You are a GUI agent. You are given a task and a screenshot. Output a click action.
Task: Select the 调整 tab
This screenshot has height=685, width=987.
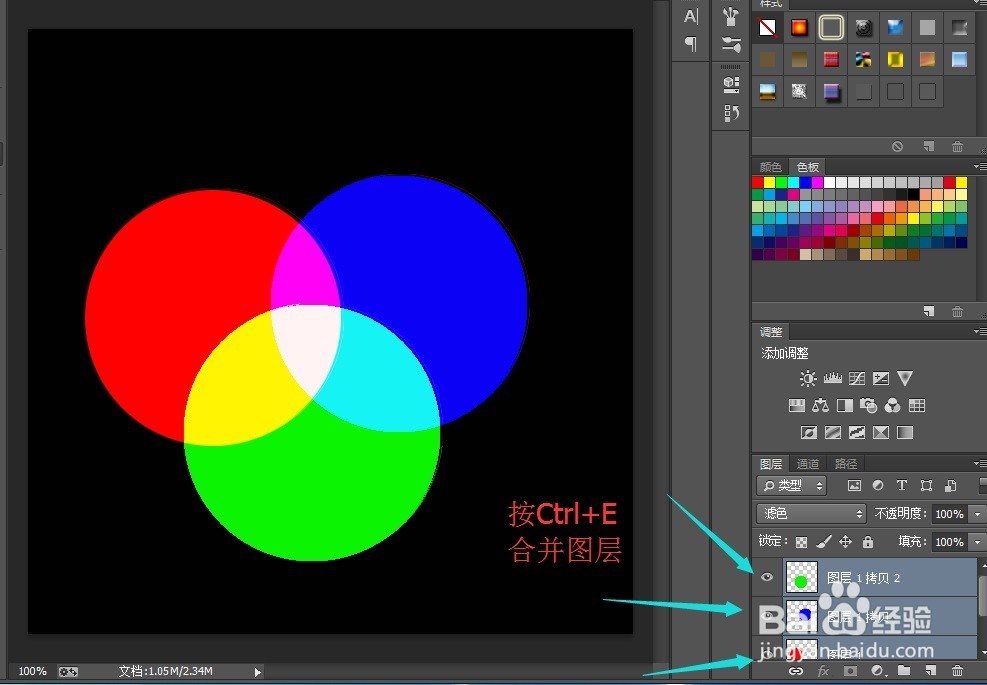tap(771, 332)
